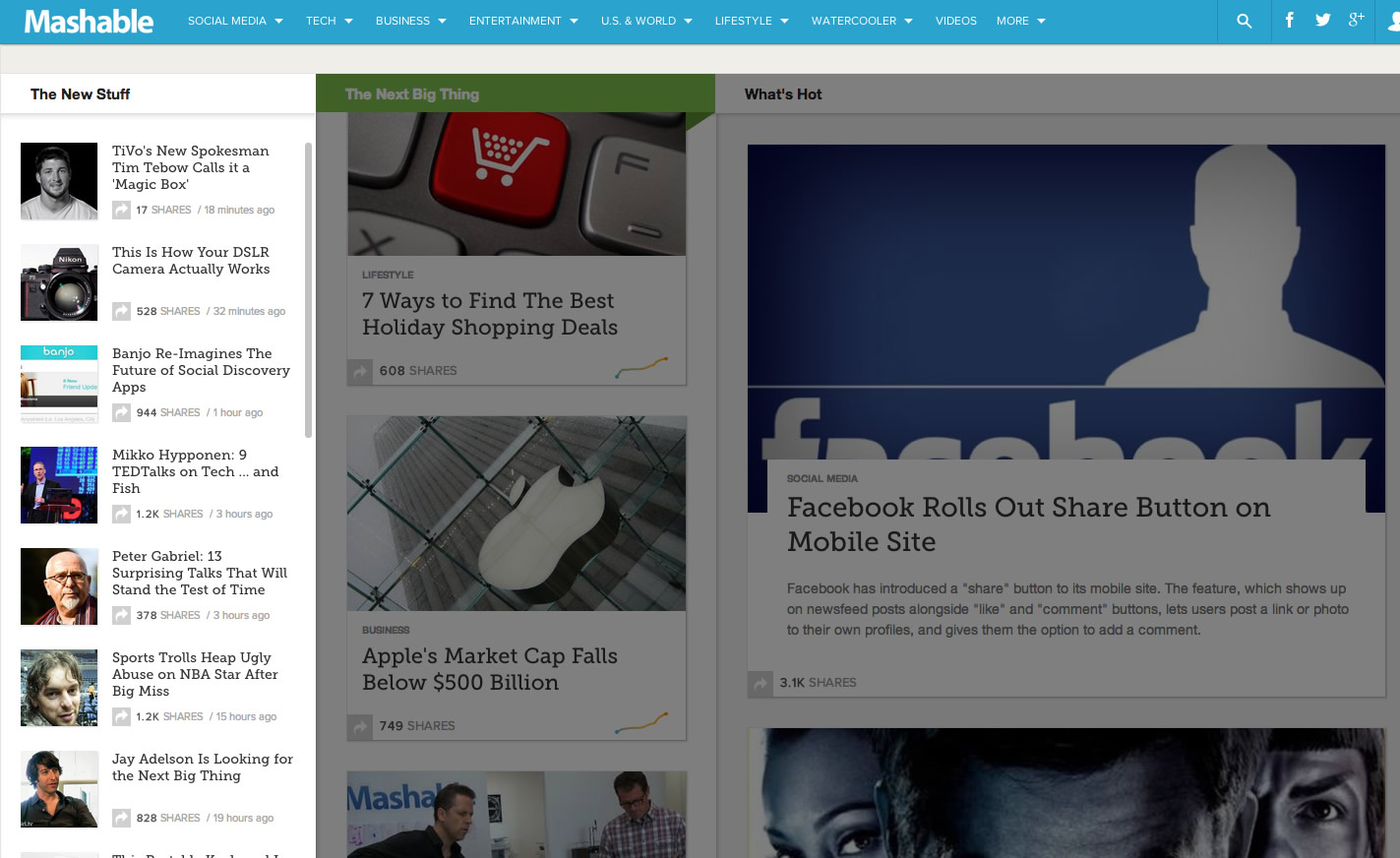Click the Apple store glass logo image
This screenshot has height=858, width=1400.
(x=517, y=514)
